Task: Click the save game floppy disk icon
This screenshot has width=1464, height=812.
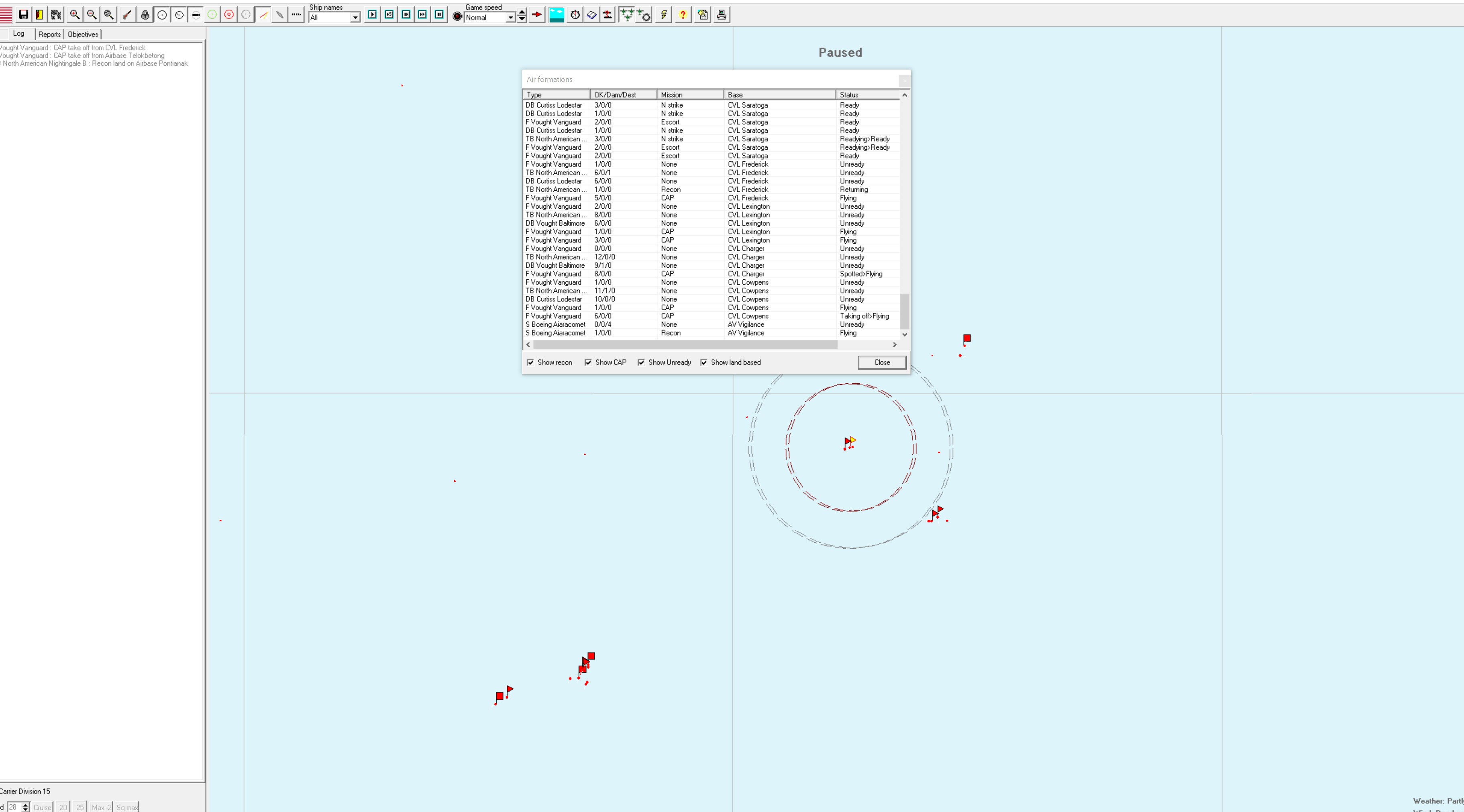Action: [x=23, y=15]
